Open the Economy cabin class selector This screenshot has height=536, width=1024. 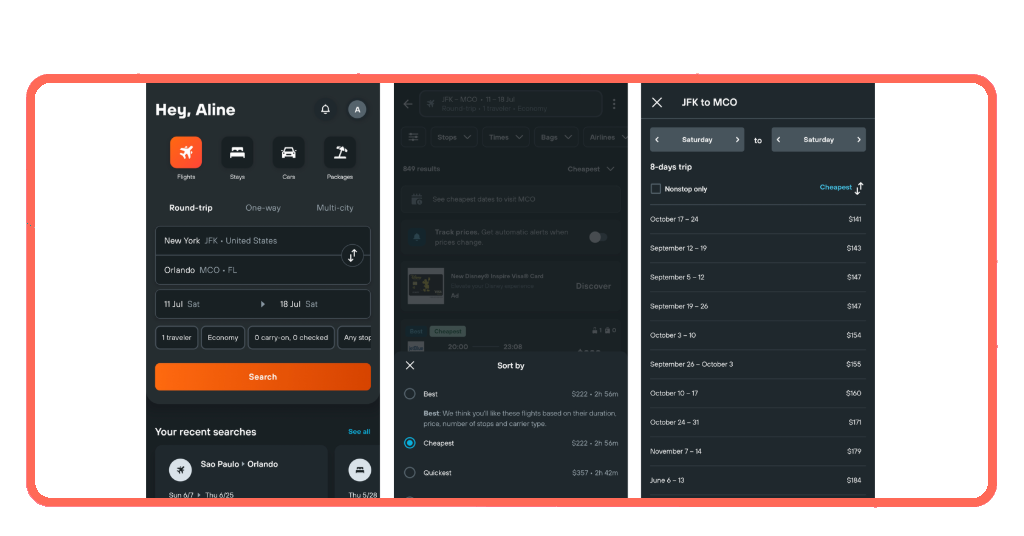tap(223, 338)
